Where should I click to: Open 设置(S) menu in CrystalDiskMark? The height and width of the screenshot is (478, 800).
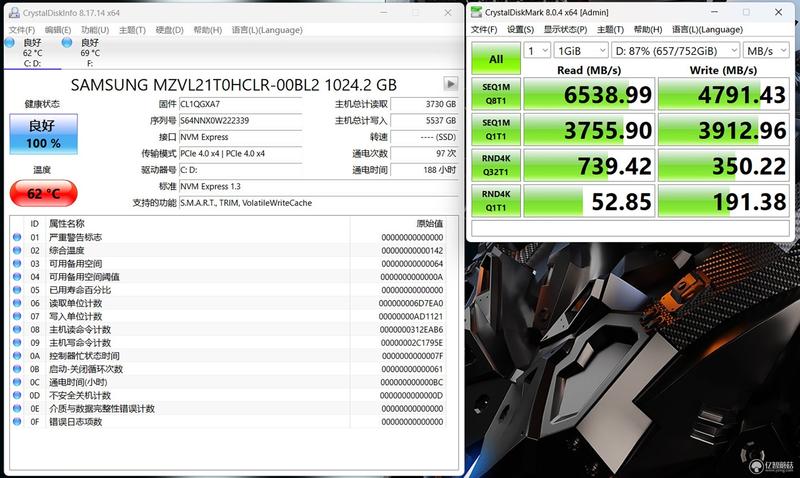pyautogui.click(x=520, y=30)
